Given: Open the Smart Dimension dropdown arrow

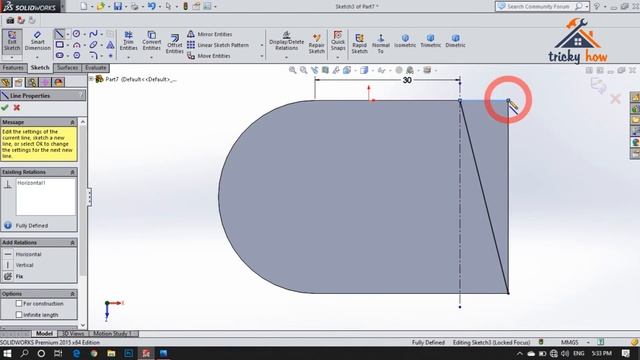Looking at the screenshot, I should 37,57.
